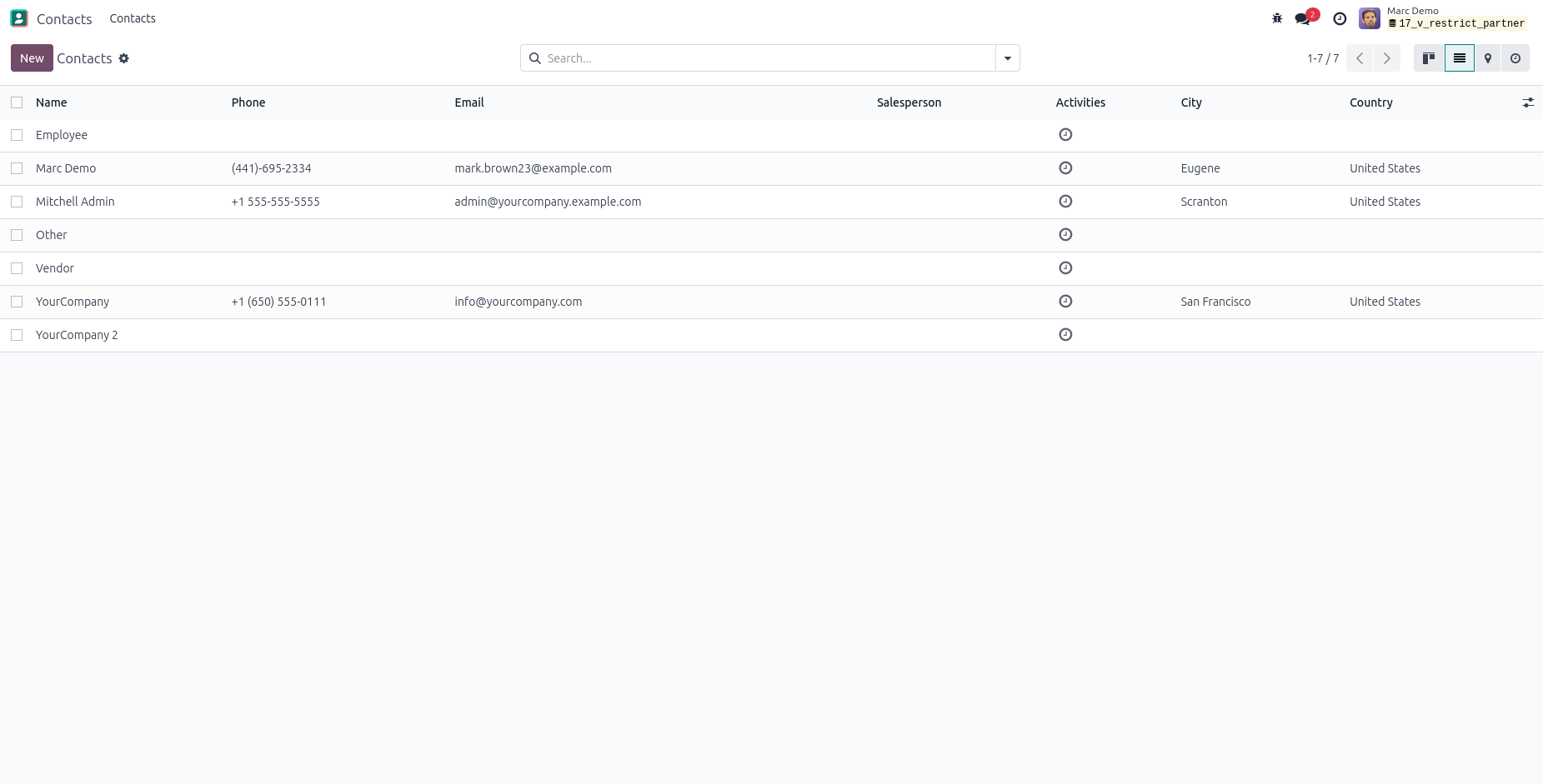Switch to Kanban view
This screenshot has width=1543, height=784.
1429,58
